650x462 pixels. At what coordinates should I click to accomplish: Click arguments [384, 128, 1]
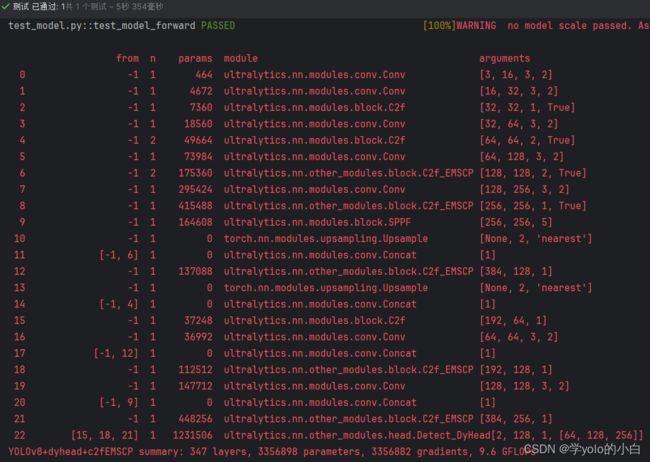tap(516, 271)
